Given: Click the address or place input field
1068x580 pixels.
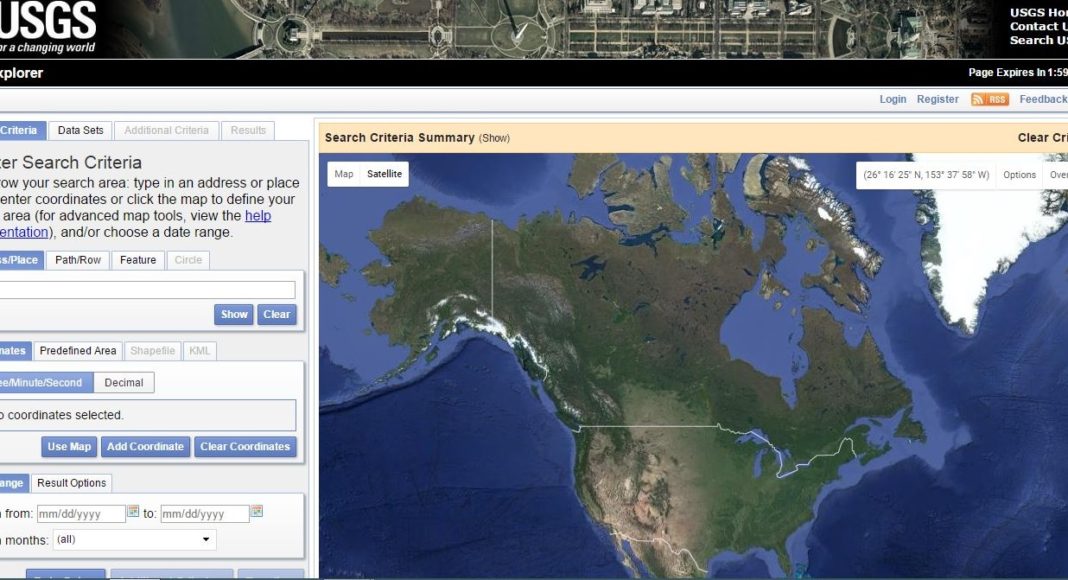Looking at the screenshot, I should pyautogui.click(x=146, y=290).
